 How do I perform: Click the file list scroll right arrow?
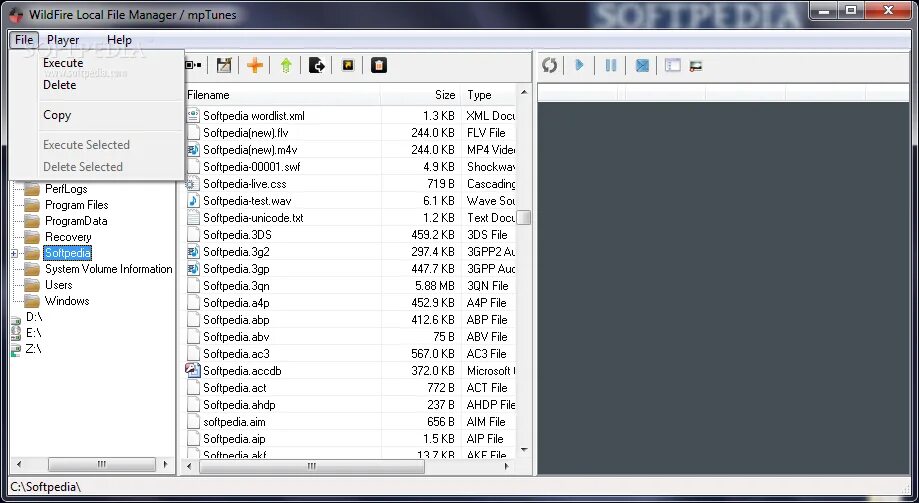[x=507, y=467]
